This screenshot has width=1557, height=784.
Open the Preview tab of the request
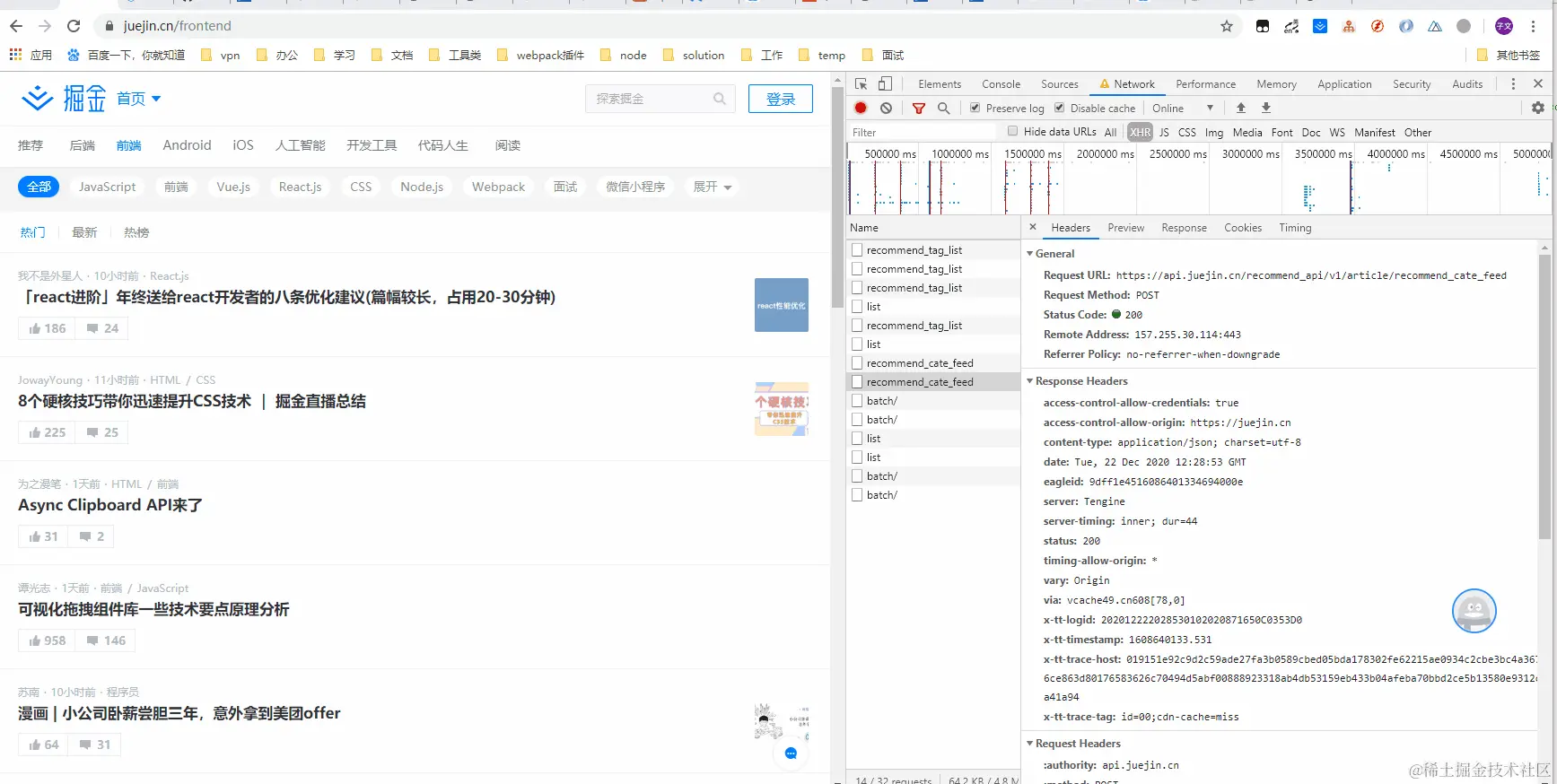click(x=1125, y=228)
